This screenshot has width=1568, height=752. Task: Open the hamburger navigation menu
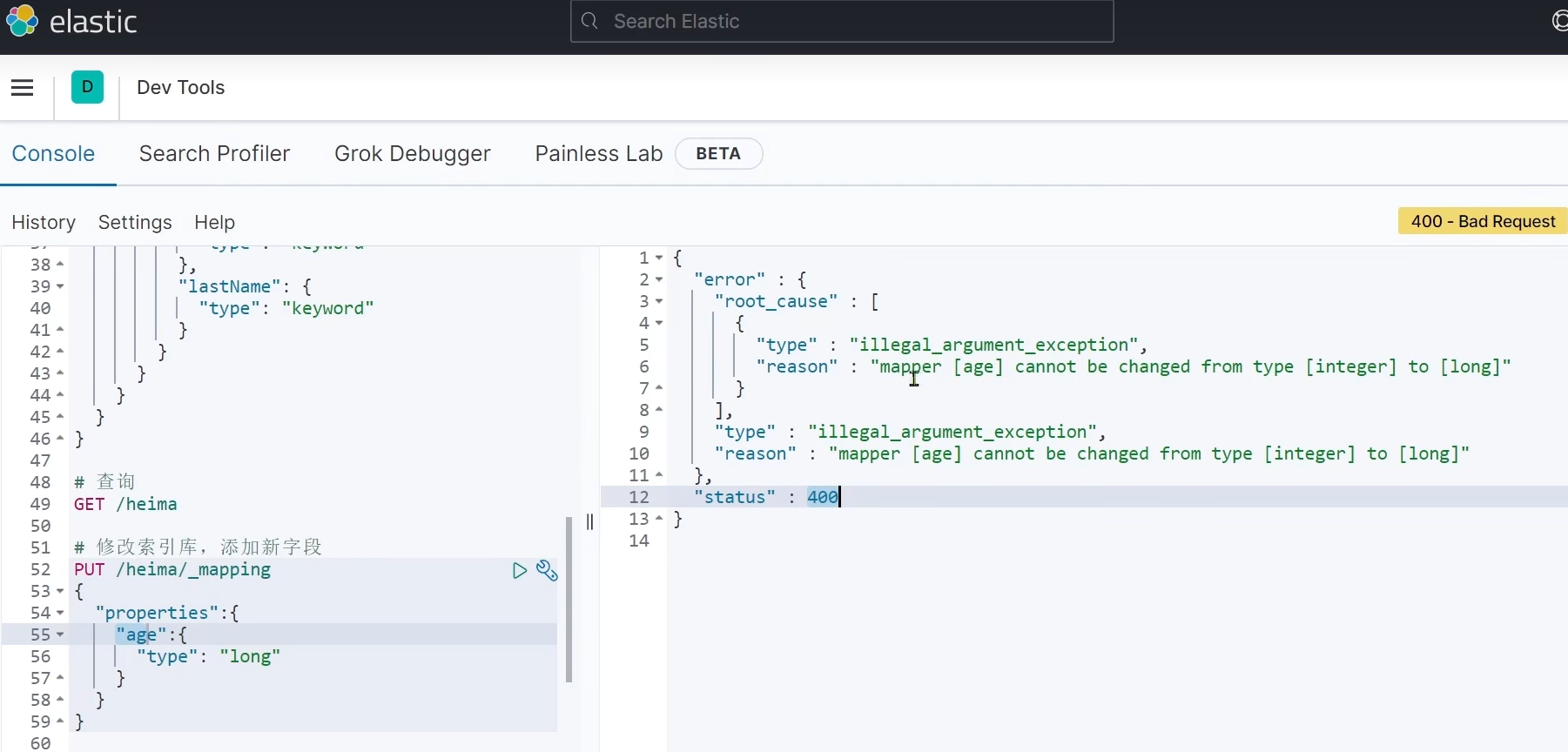coord(23,88)
